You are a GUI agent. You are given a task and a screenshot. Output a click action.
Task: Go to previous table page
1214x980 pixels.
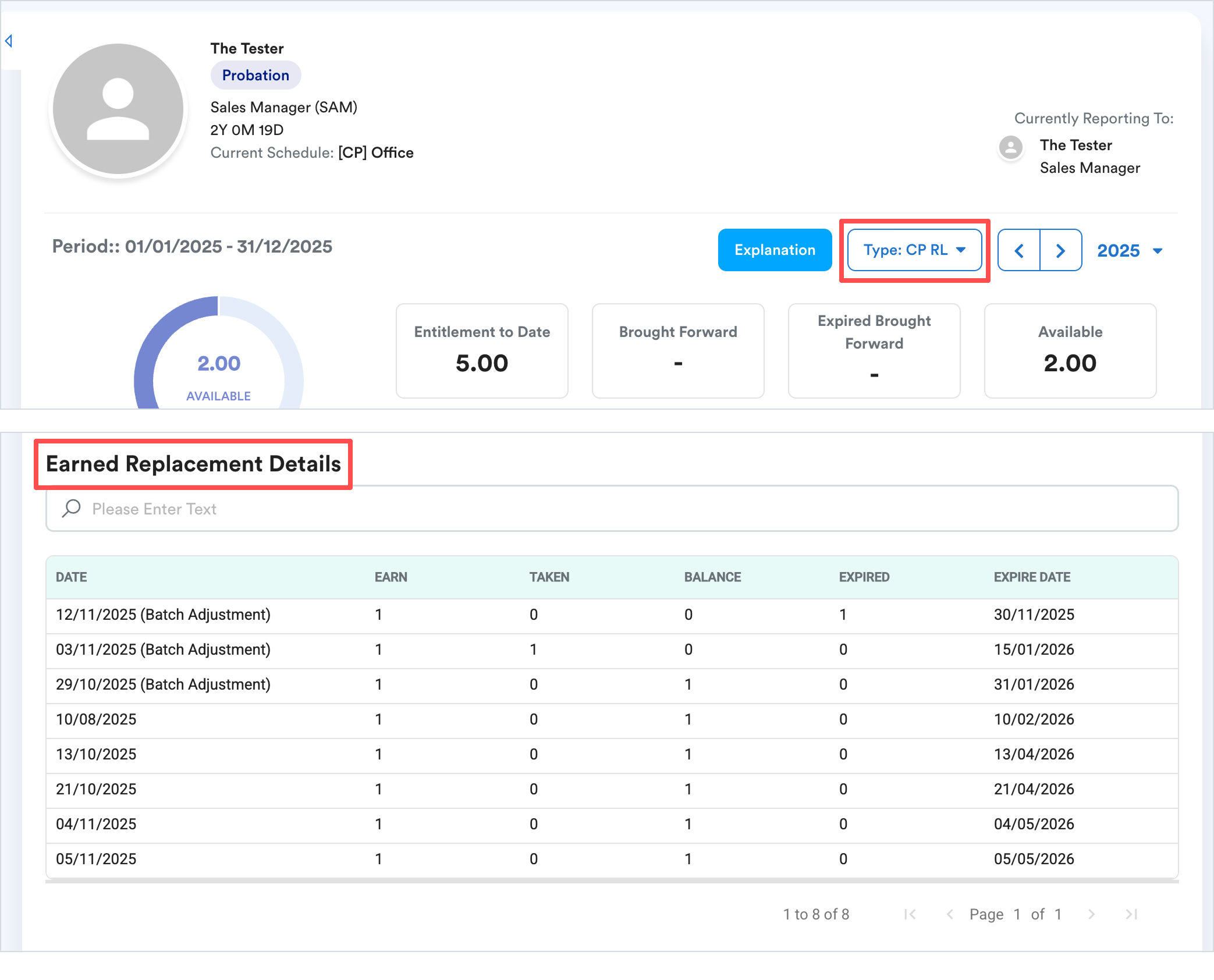point(950,914)
